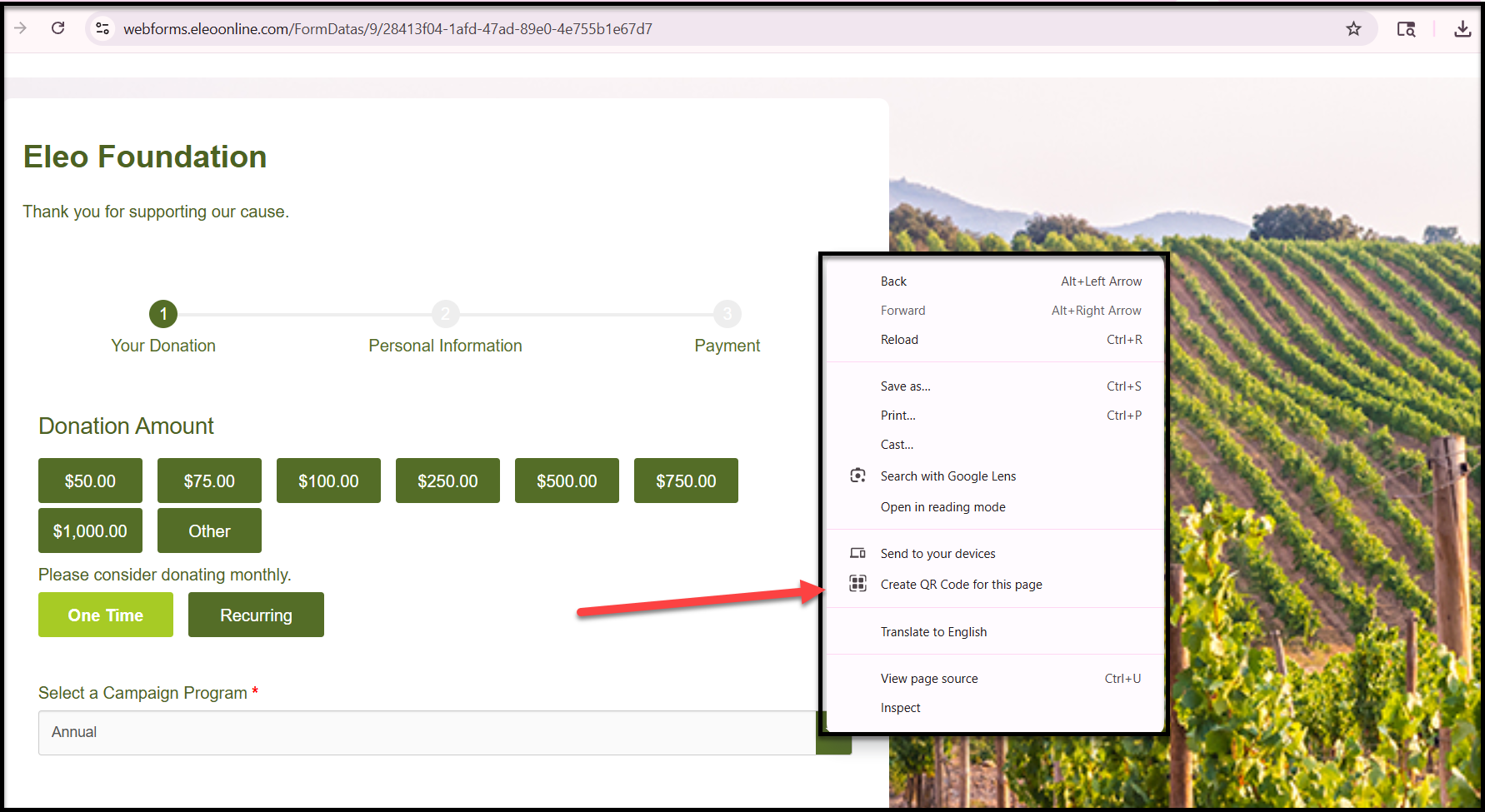Select the $1,000.00 donation amount

90,531
